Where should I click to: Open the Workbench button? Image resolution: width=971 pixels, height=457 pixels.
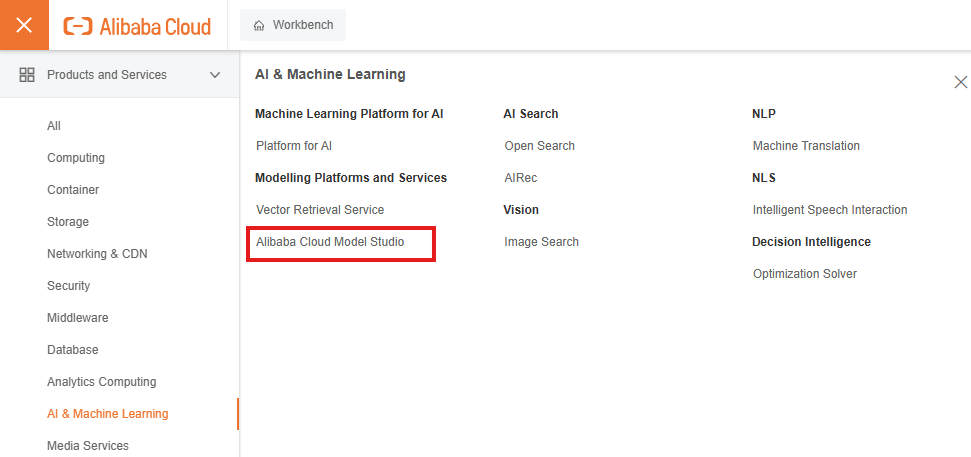point(293,25)
